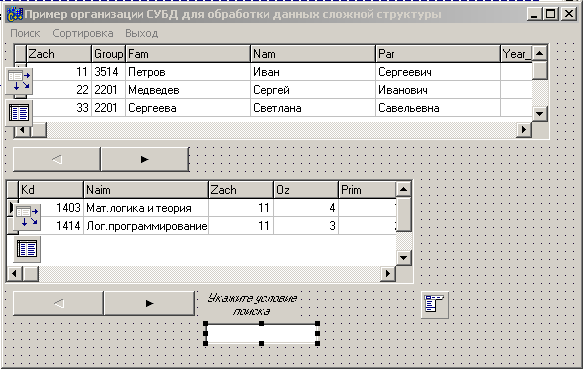583x369 pixels.
Task: Click the down arrow of upper grid scrollbar
Action: pos(539,114)
